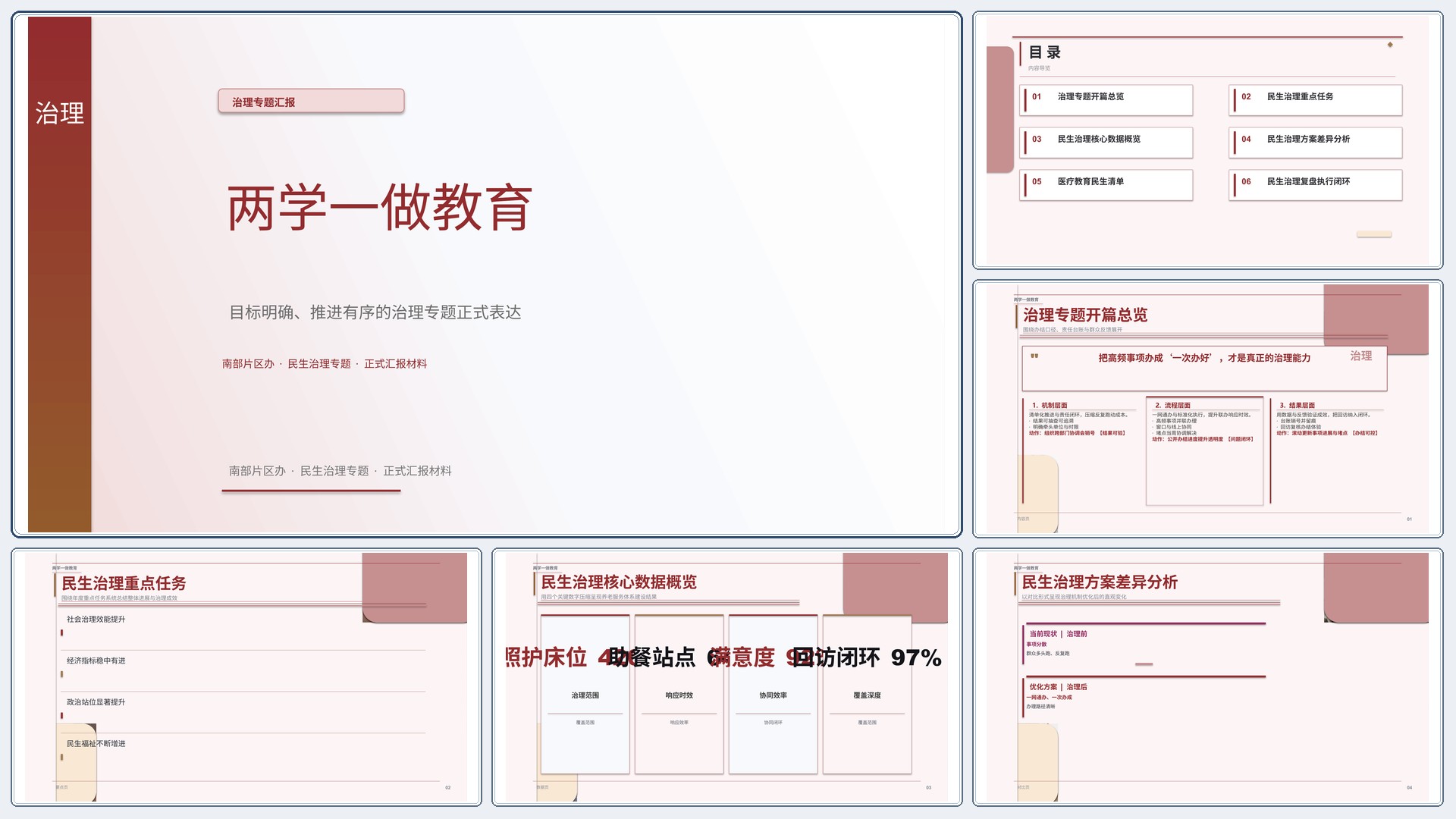The image size is (1456, 819).
Task: Select contents entry 02 民生治理重点任务
Action: point(1316,99)
